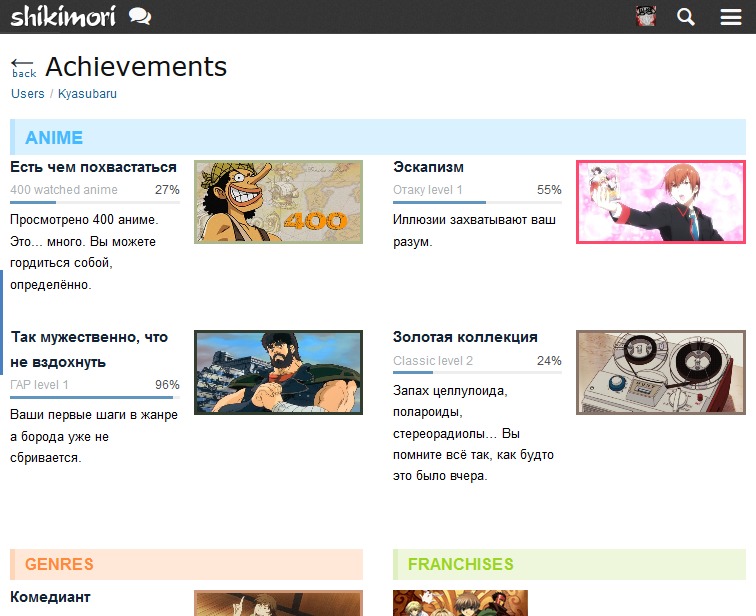Select the GENRES section header
Screen dimensions: 756x616
pyautogui.click(x=59, y=564)
